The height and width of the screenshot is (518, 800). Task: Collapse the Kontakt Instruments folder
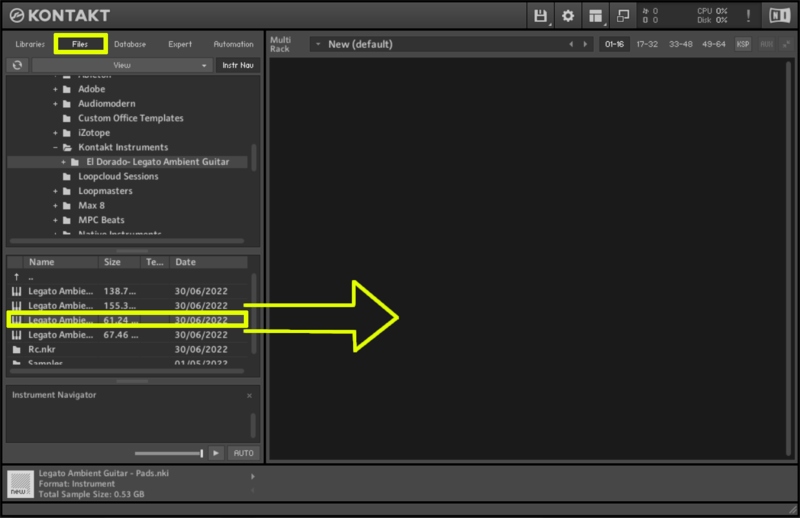coord(56,147)
